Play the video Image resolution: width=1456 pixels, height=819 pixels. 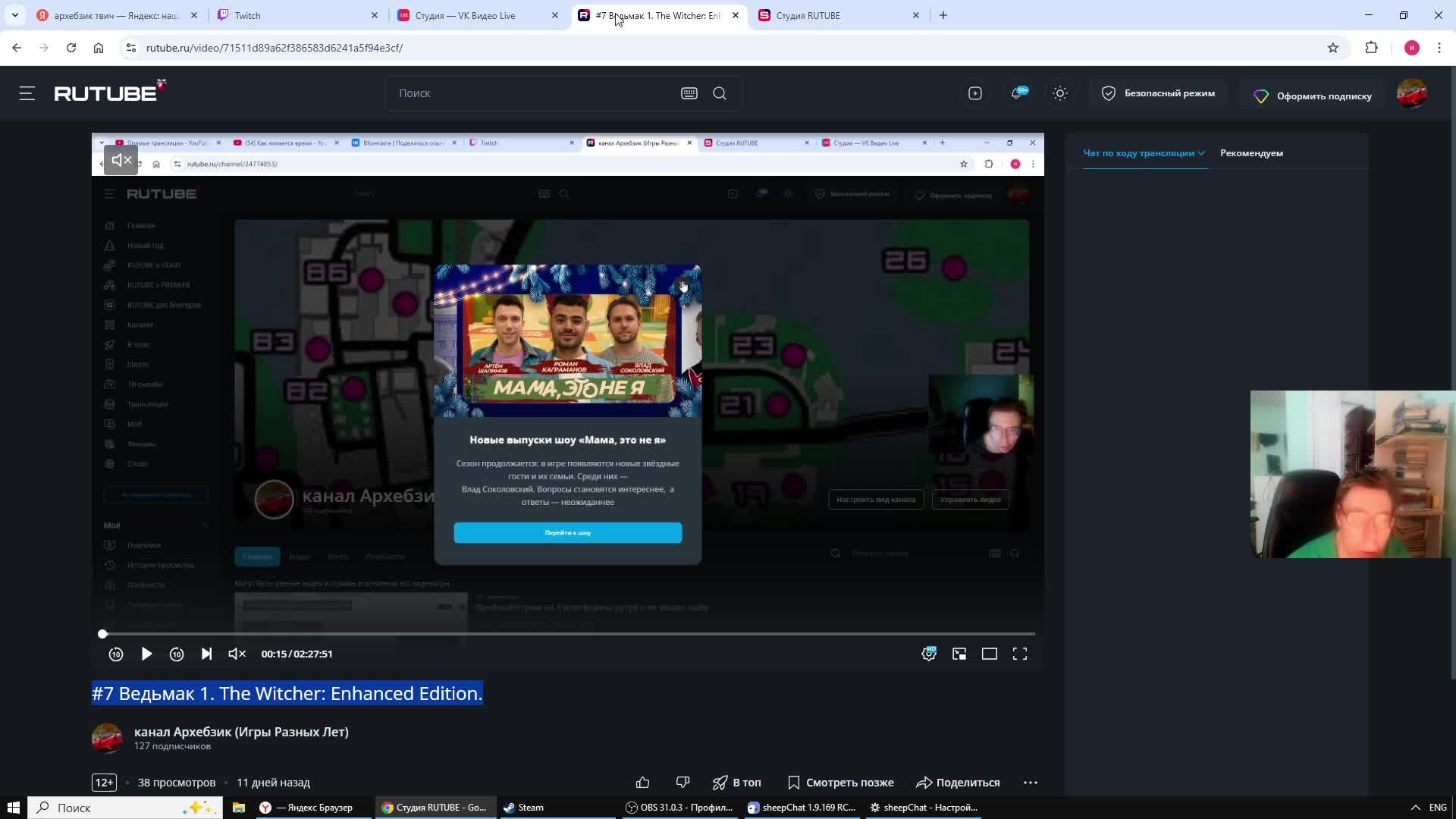pos(146,654)
